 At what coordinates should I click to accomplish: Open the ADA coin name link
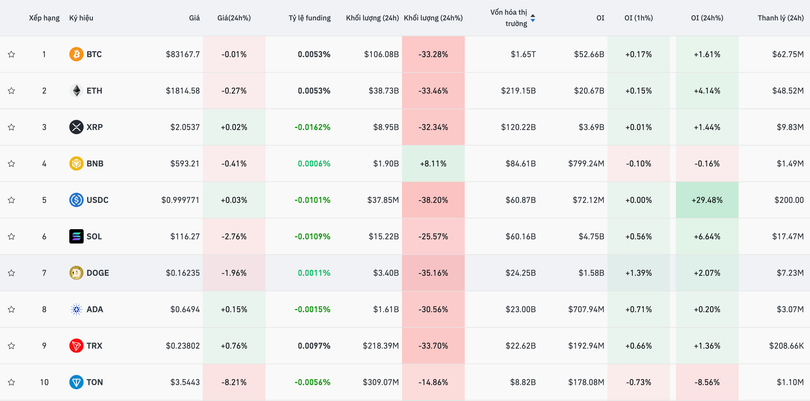tap(94, 309)
